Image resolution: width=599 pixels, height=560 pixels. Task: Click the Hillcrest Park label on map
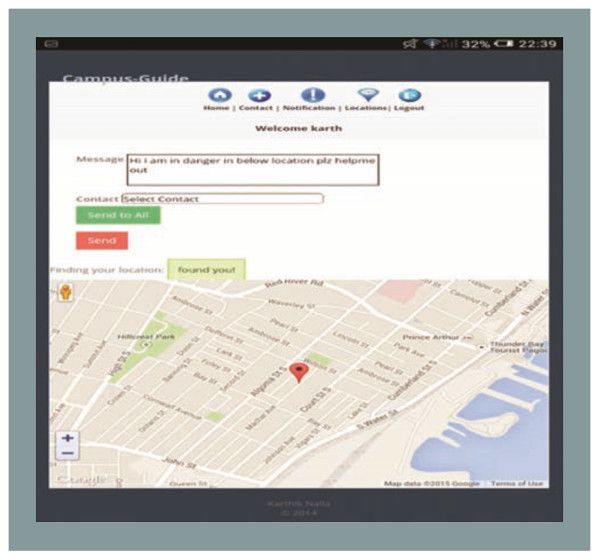146,337
